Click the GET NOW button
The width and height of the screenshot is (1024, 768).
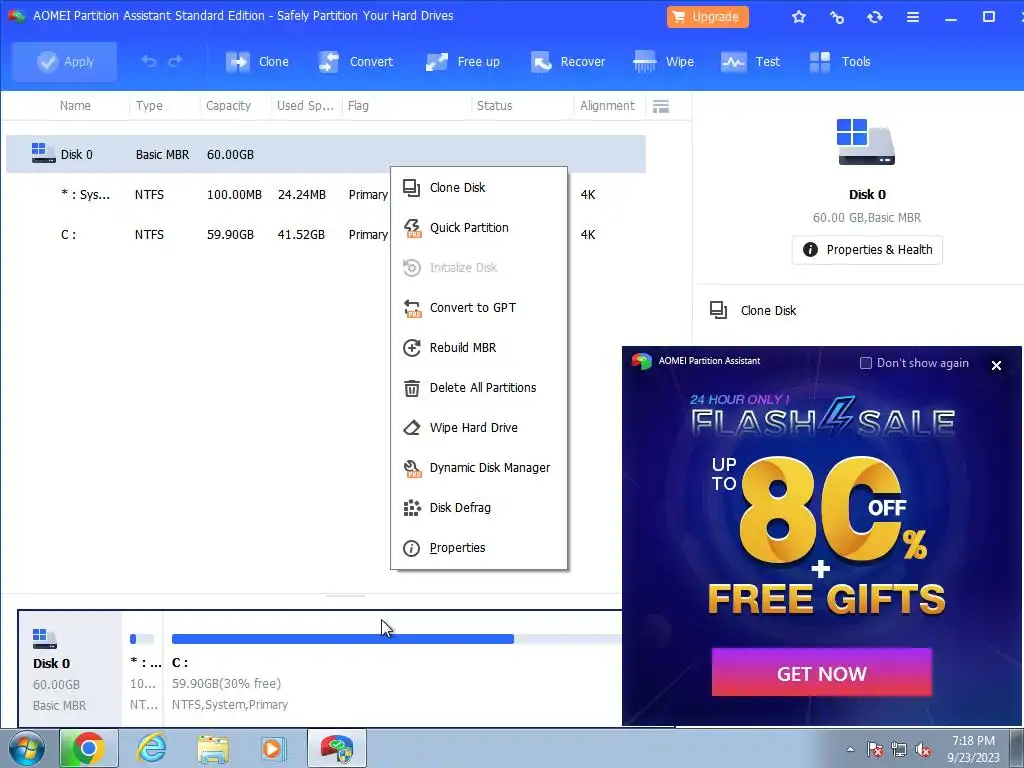(822, 673)
